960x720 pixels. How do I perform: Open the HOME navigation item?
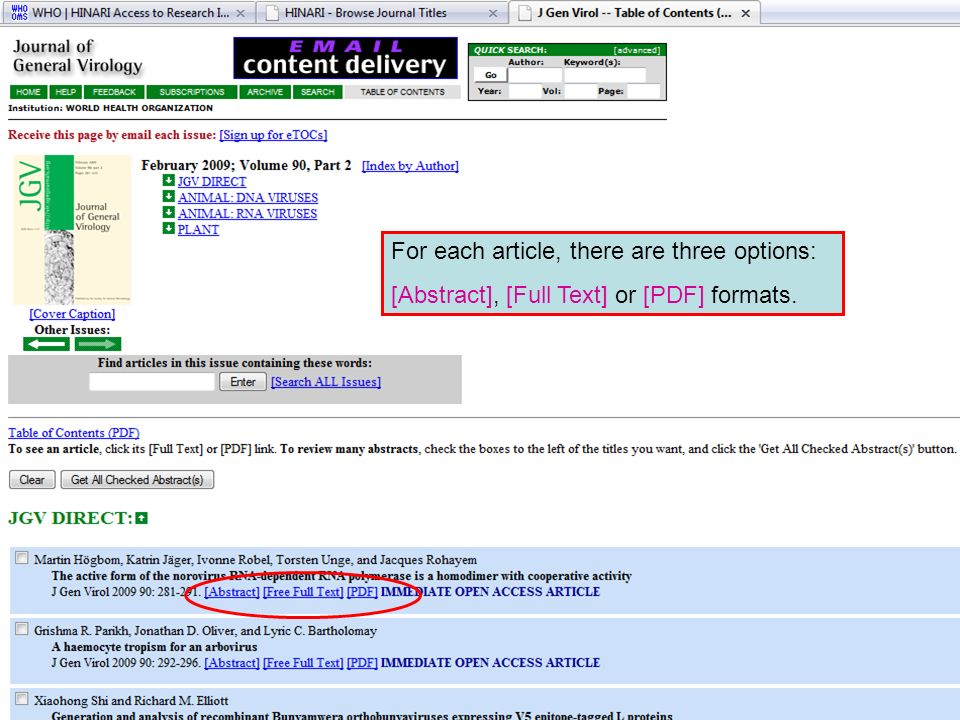(x=28, y=92)
